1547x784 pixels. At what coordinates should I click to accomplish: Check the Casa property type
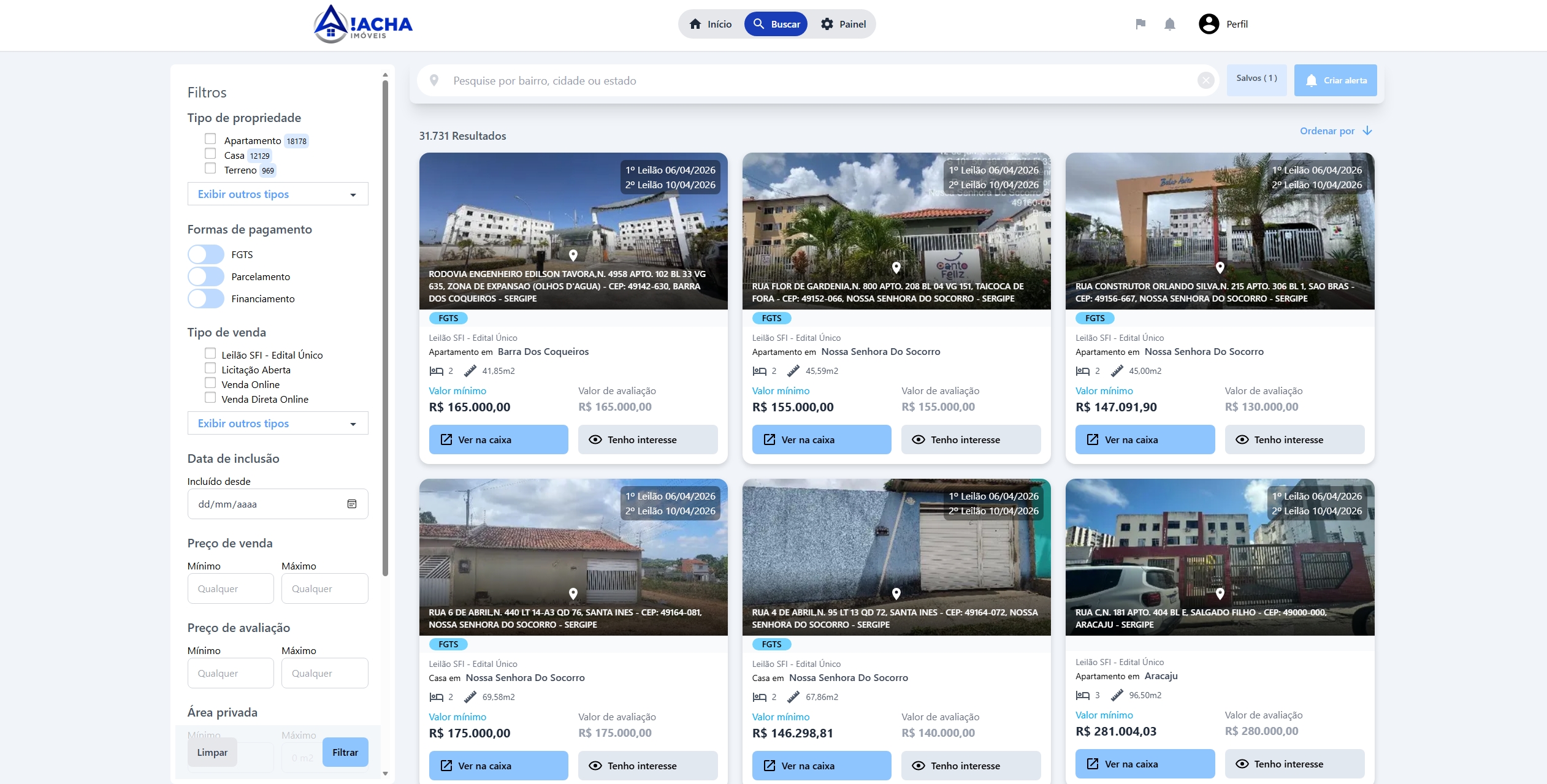coord(210,153)
